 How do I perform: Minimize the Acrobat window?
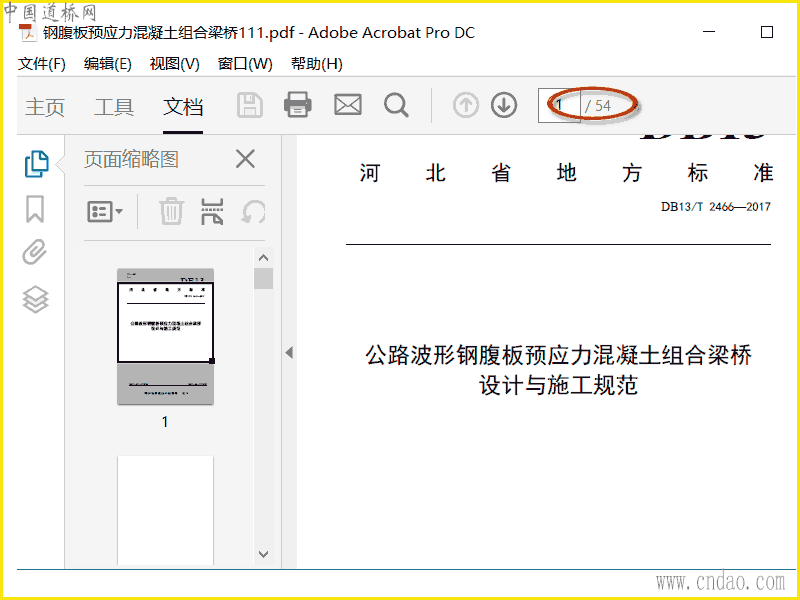[x=709, y=32]
